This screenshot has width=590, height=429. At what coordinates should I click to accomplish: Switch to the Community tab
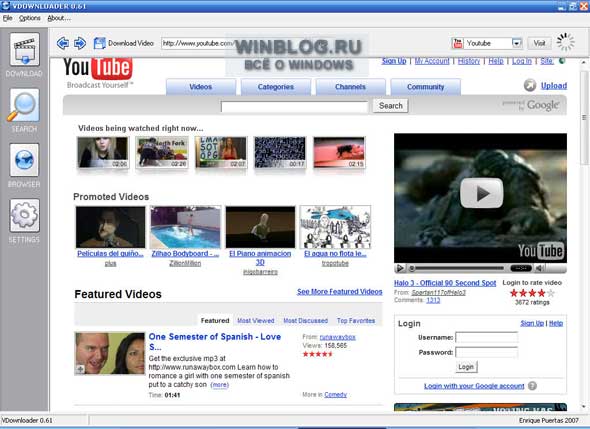point(426,87)
